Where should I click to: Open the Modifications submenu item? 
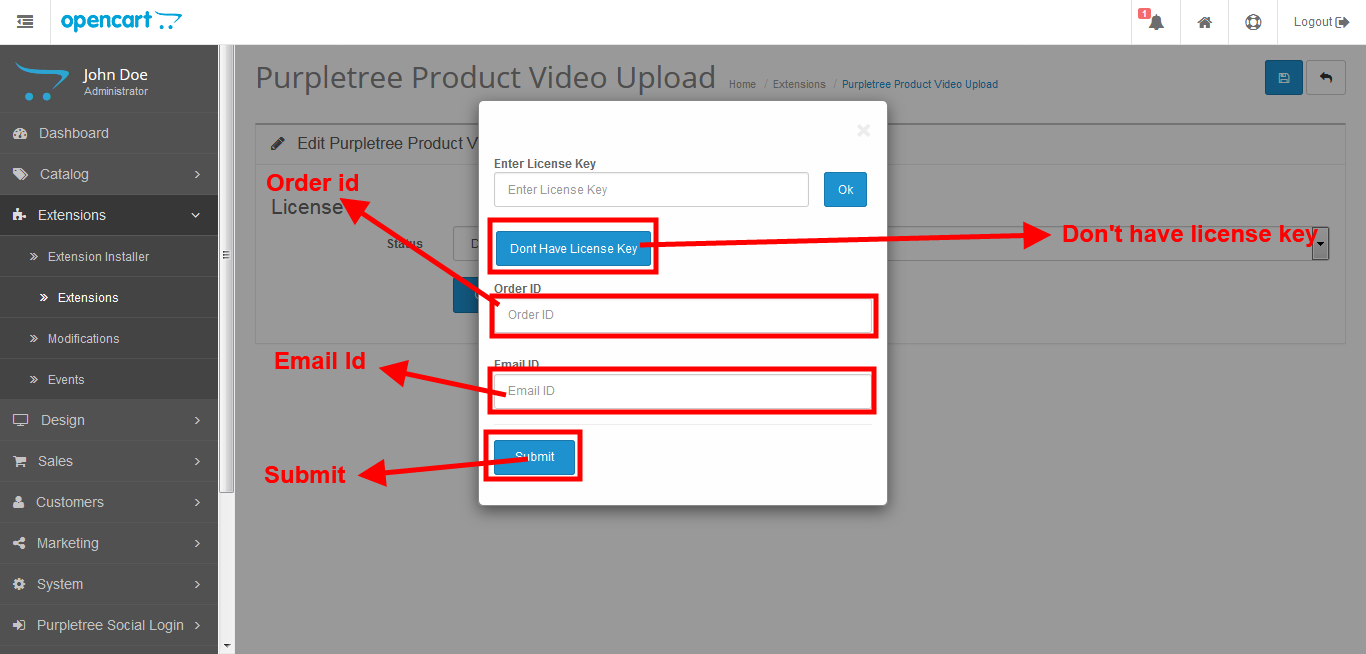pyautogui.click(x=109, y=339)
